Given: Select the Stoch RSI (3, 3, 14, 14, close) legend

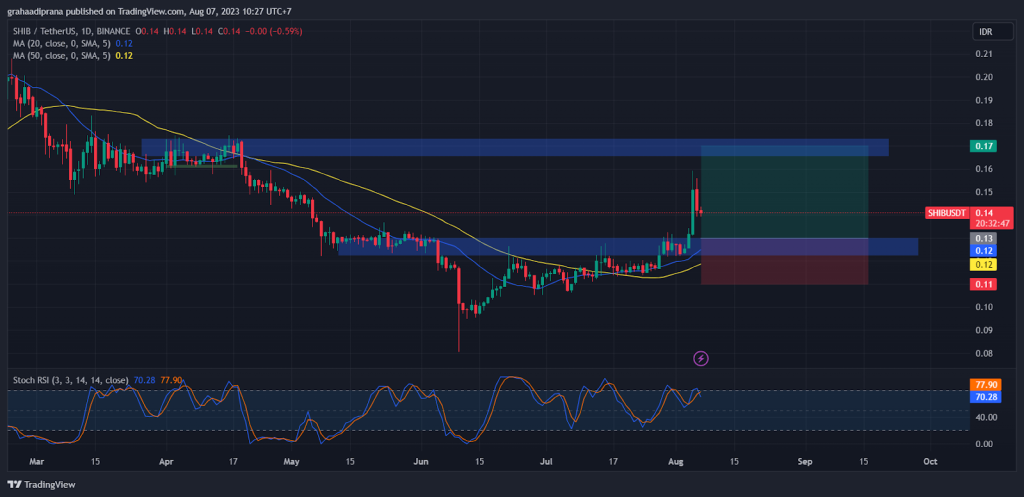Looking at the screenshot, I should click(70, 379).
